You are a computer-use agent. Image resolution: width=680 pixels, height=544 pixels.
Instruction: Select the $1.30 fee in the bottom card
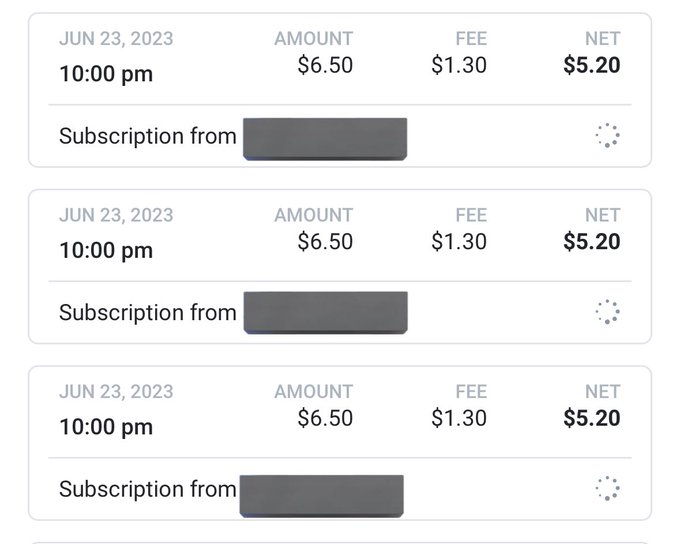(x=459, y=418)
